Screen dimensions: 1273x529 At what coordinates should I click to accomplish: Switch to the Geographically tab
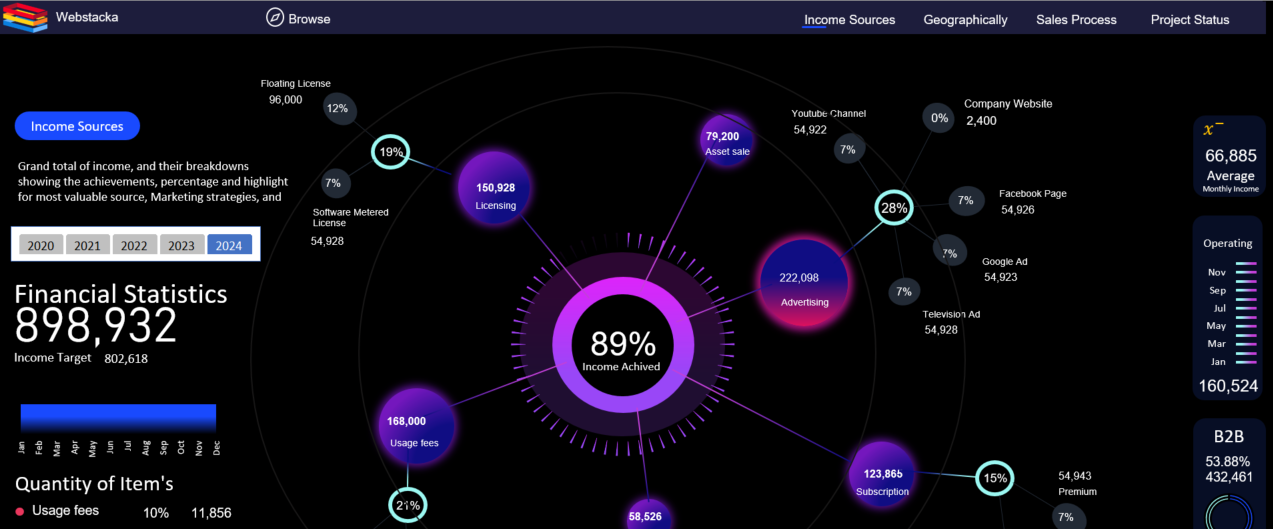[965, 19]
